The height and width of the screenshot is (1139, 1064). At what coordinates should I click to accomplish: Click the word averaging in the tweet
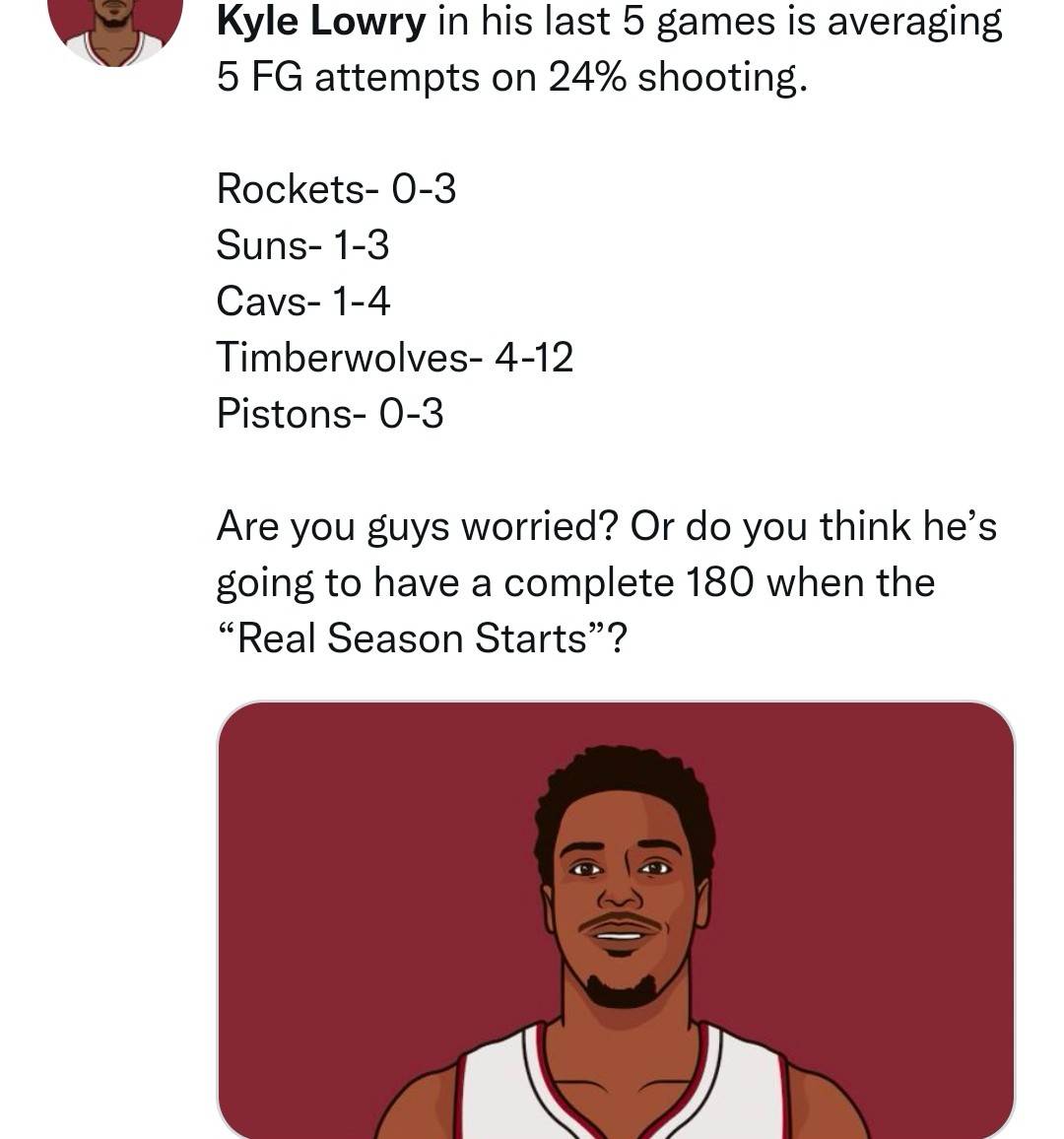coord(914,21)
